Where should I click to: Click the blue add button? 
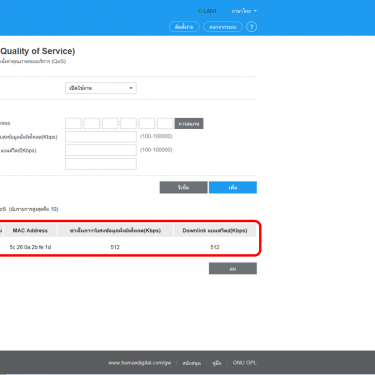233,187
